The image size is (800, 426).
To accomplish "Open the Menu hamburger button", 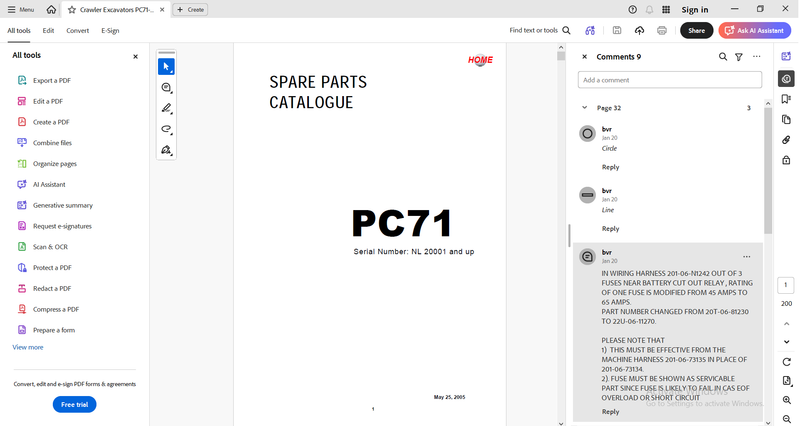I will coord(21,10).
